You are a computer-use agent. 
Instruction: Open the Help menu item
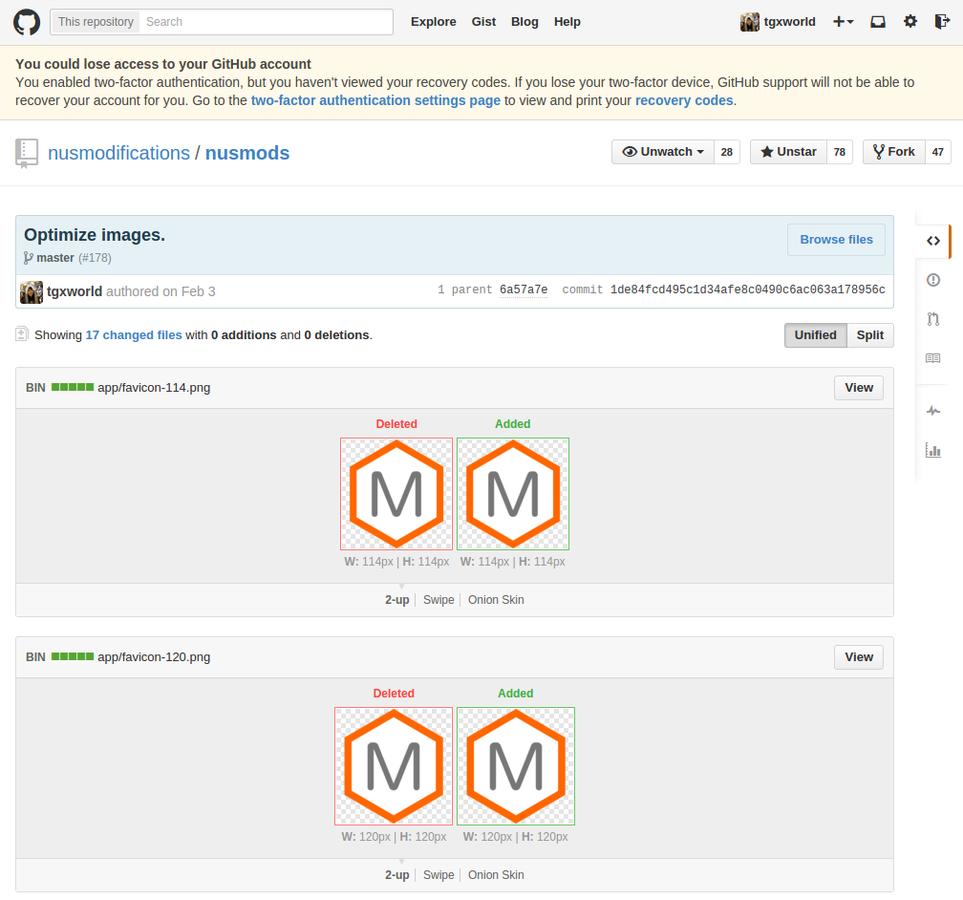(567, 22)
